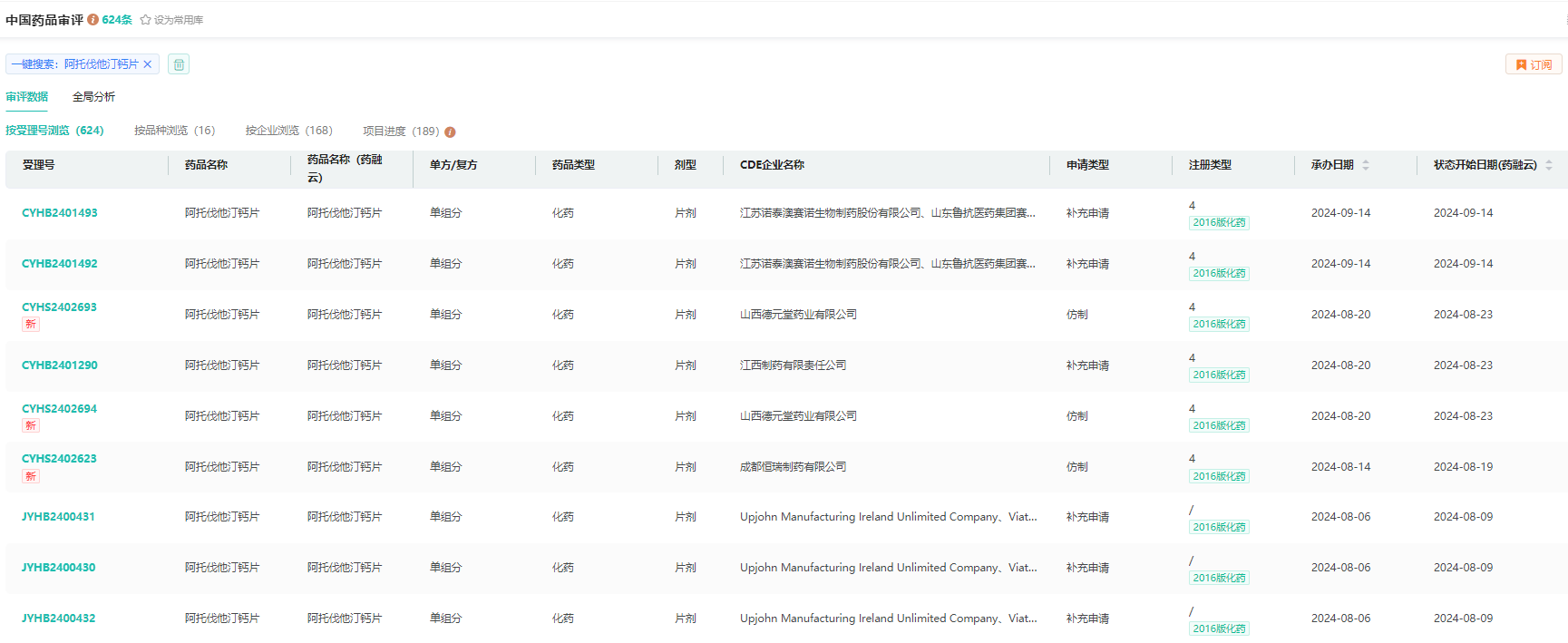Open record CYHS2402623

59,459
